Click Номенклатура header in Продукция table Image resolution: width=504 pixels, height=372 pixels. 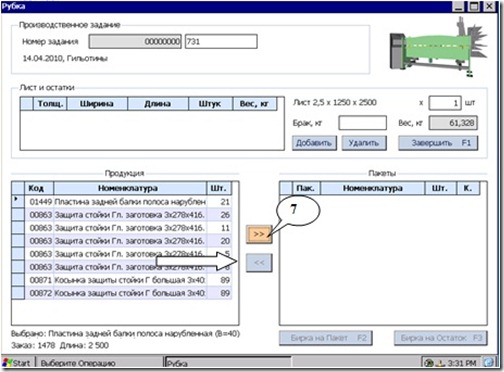tap(130, 188)
